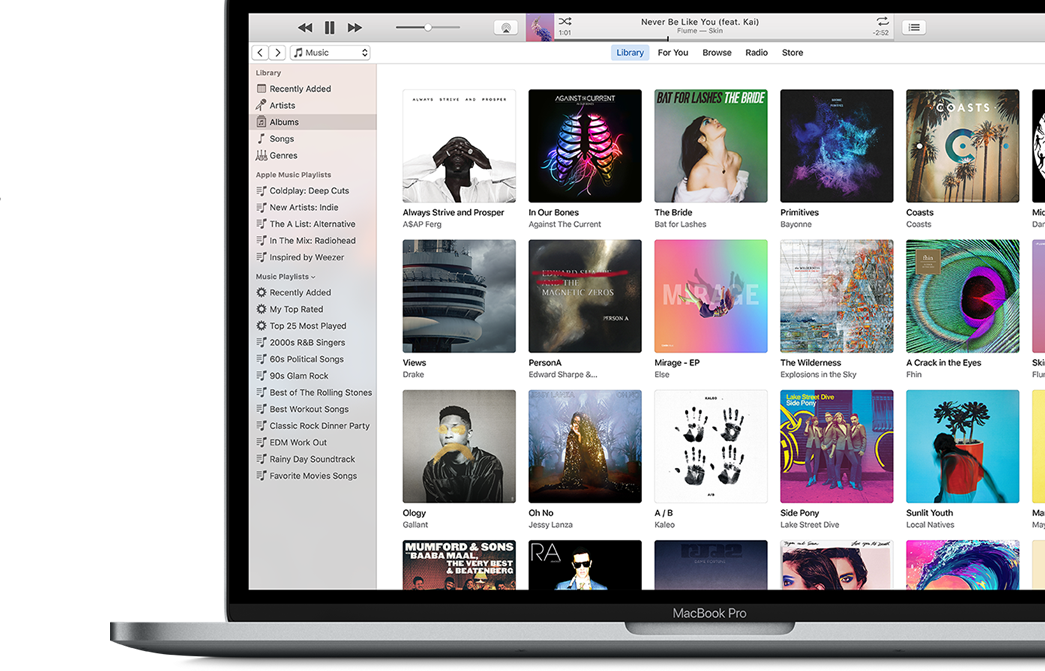Open the In Our Bones album cover
The width and height of the screenshot is (1045, 671).
[585, 146]
